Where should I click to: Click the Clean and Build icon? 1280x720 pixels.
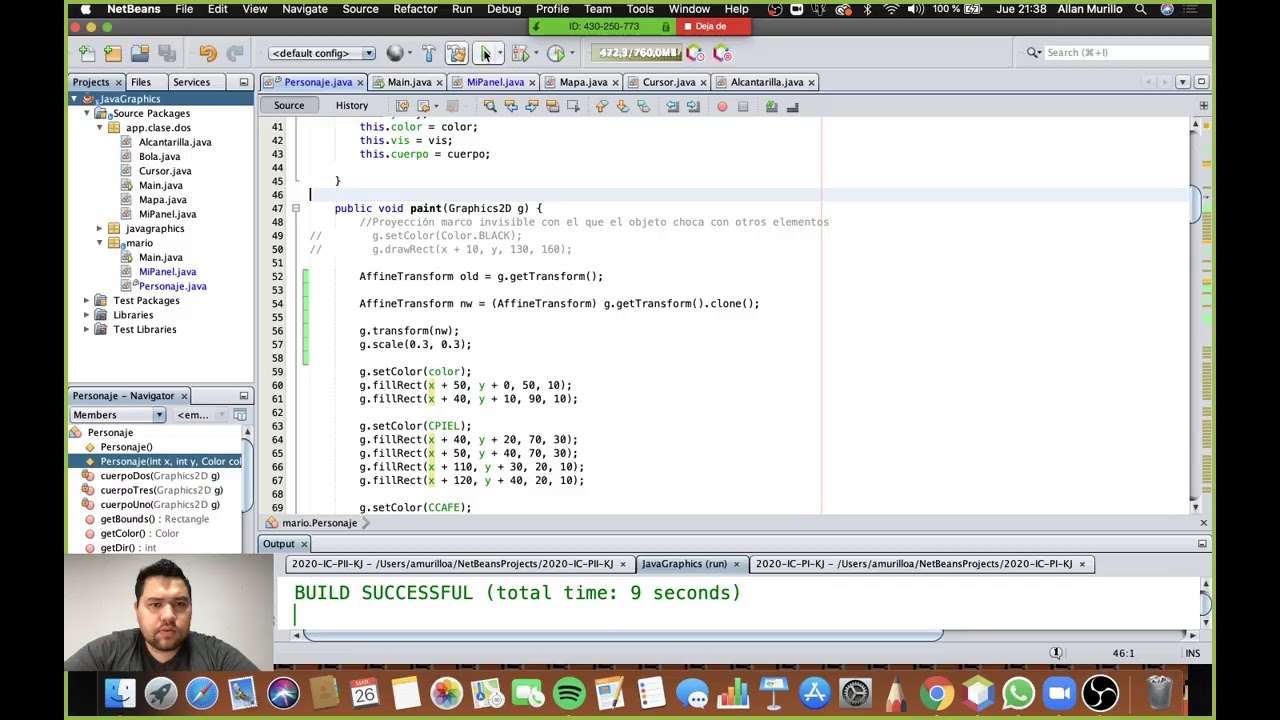[457, 53]
